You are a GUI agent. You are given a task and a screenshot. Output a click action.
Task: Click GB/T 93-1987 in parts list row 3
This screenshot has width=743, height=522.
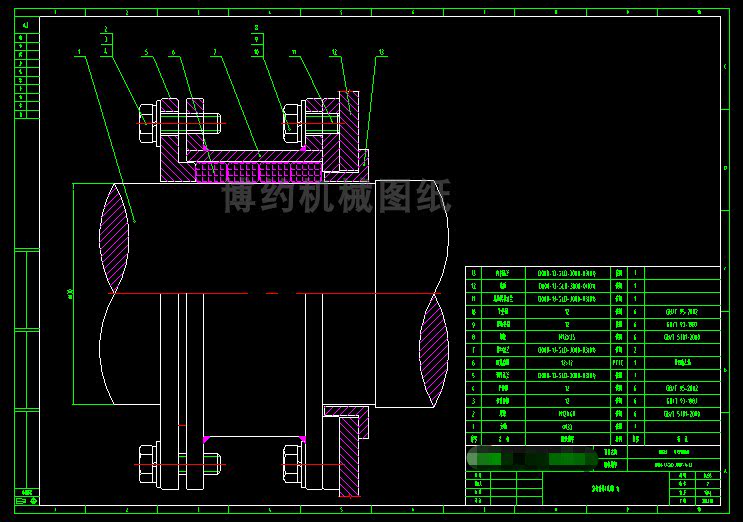coord(681,401)
